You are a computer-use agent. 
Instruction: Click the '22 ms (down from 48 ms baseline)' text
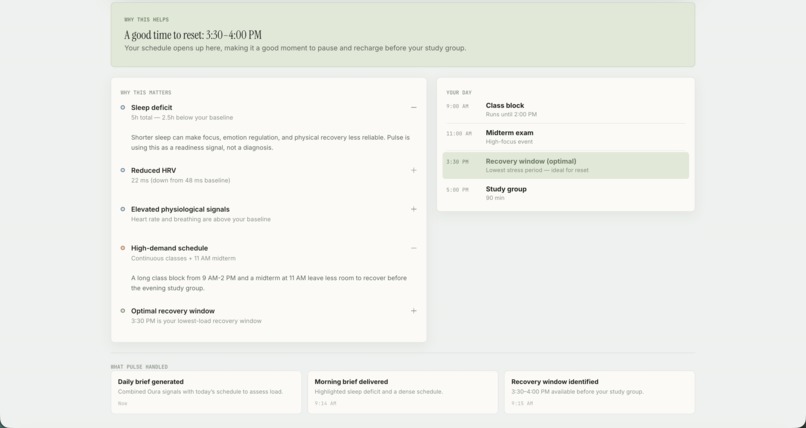[x=180, y=180]
